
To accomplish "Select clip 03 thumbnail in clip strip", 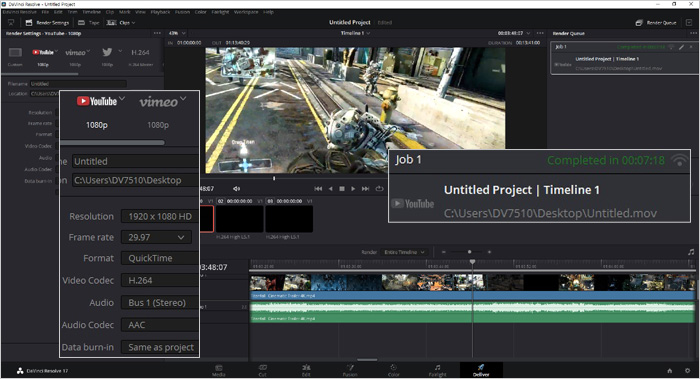I will [x=289, y=219].
